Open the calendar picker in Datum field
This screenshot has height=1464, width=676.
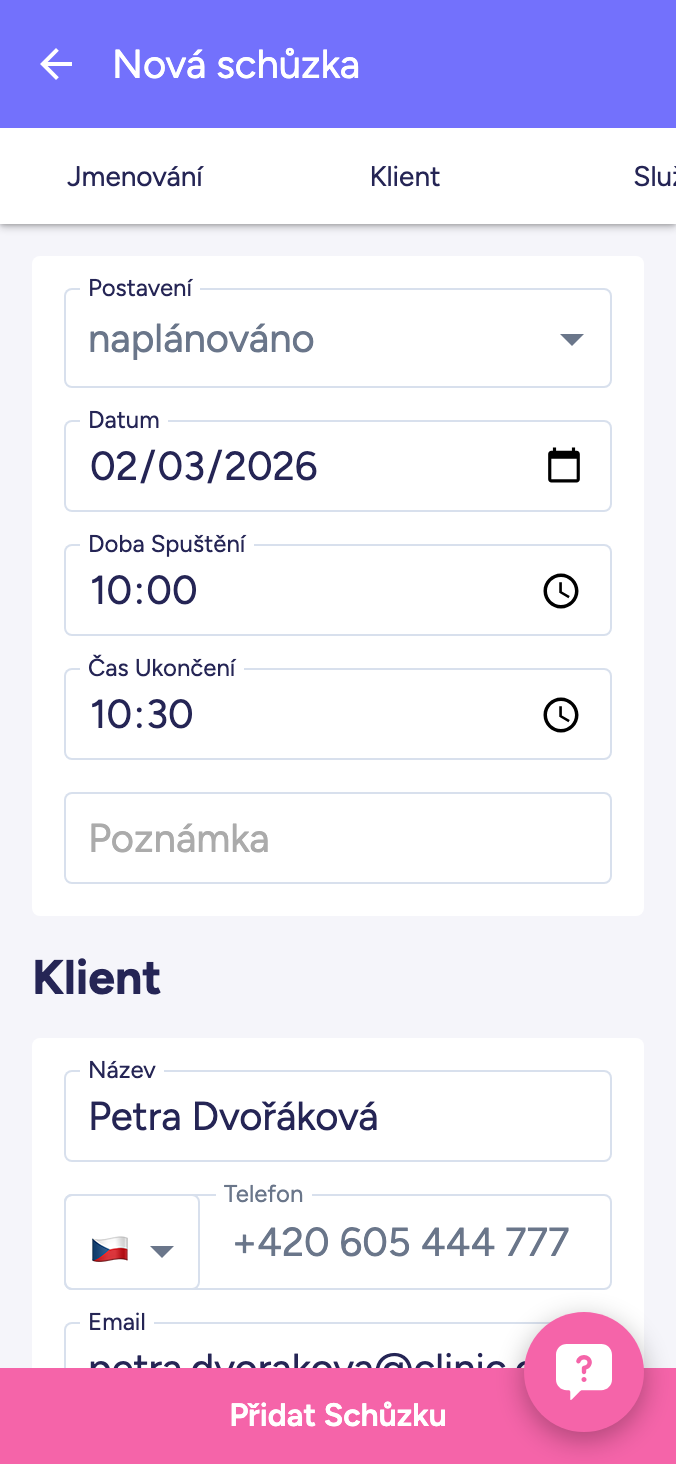tap(564, 466)
